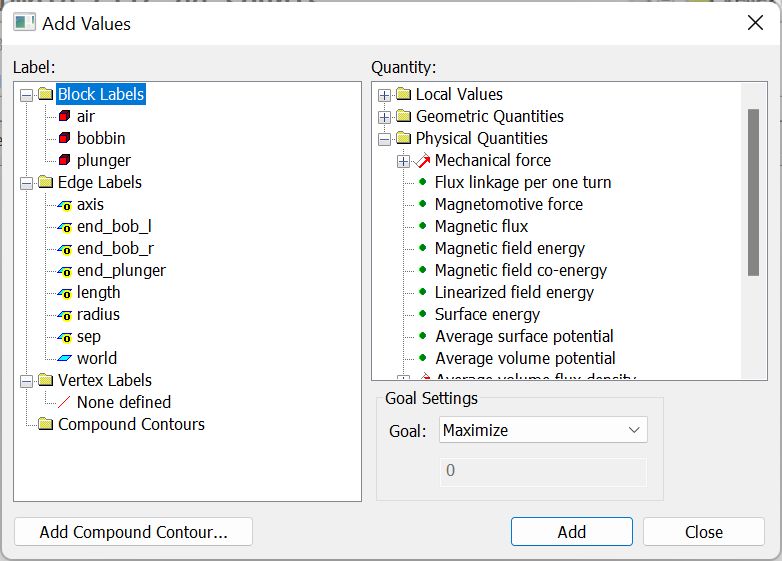Click the plunger block icon

point(65,160)
